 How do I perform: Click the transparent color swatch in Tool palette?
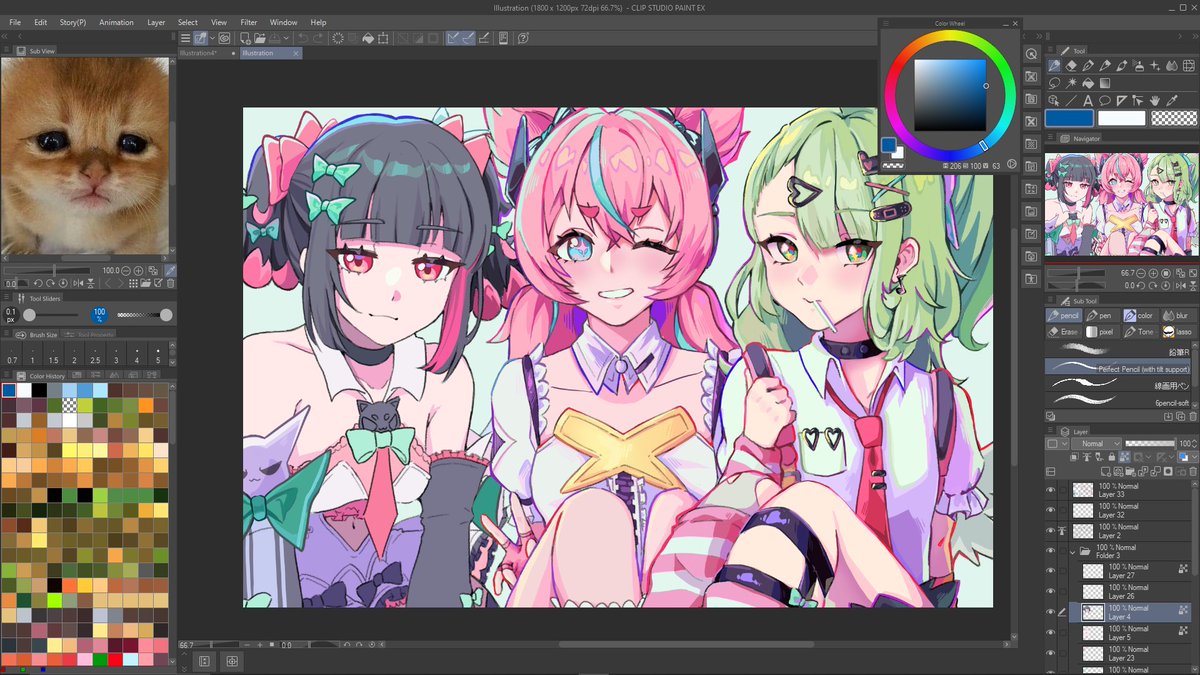click(1174, 118)
